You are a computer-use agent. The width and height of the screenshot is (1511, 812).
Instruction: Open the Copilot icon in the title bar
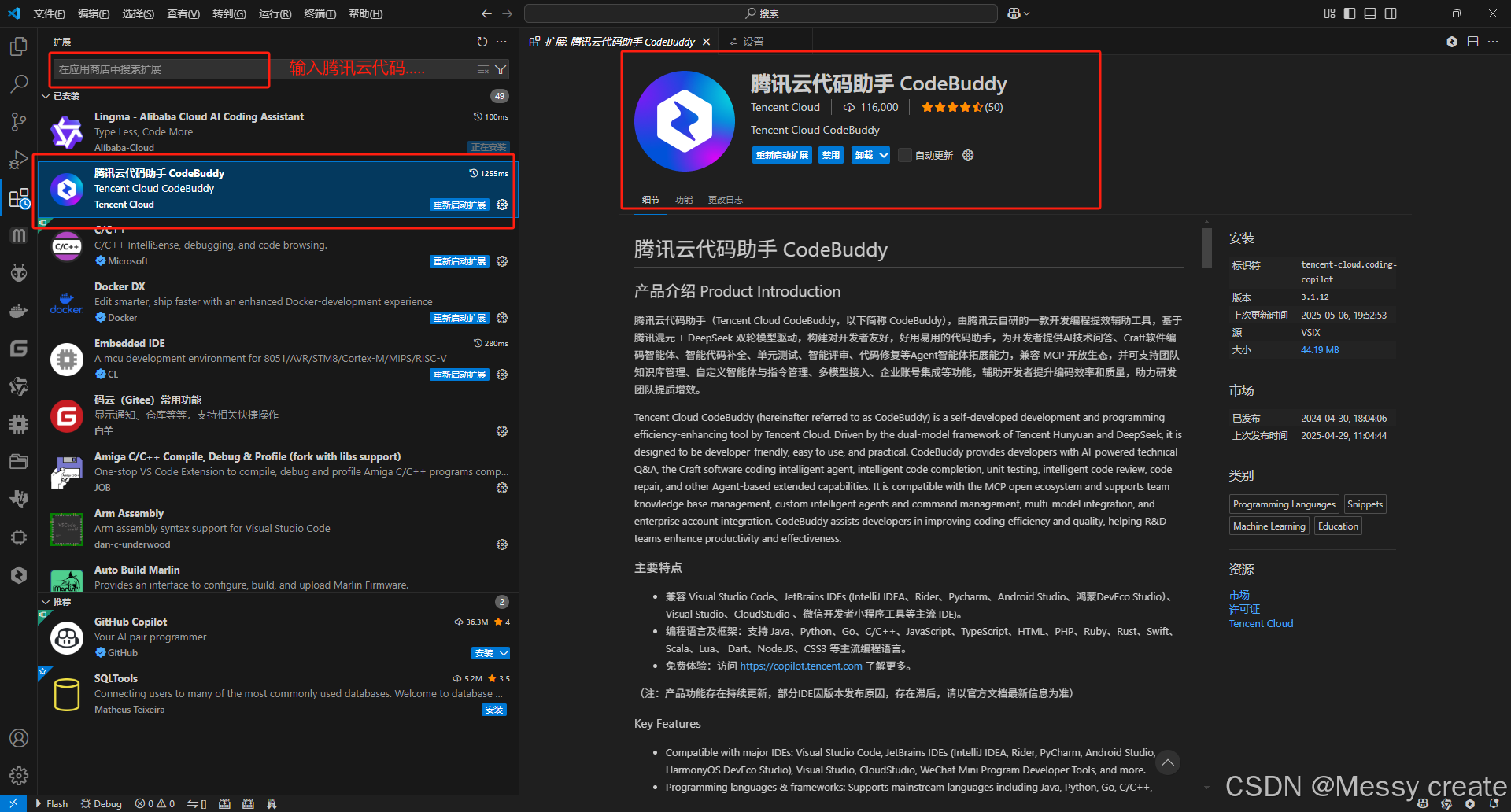click(x=1014, y=13)
